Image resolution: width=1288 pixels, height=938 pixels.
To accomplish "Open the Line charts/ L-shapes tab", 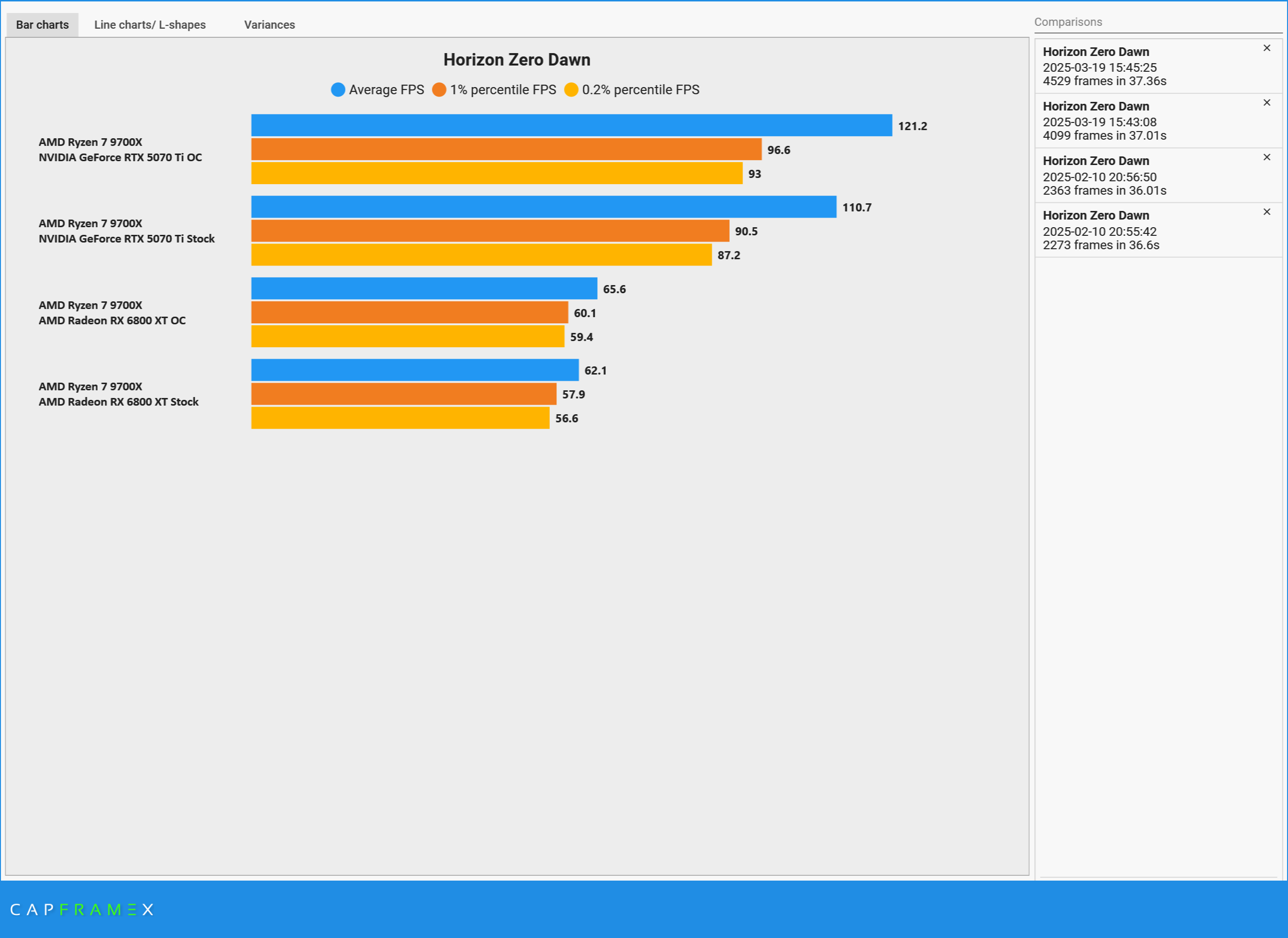I will tap(150, 25).
